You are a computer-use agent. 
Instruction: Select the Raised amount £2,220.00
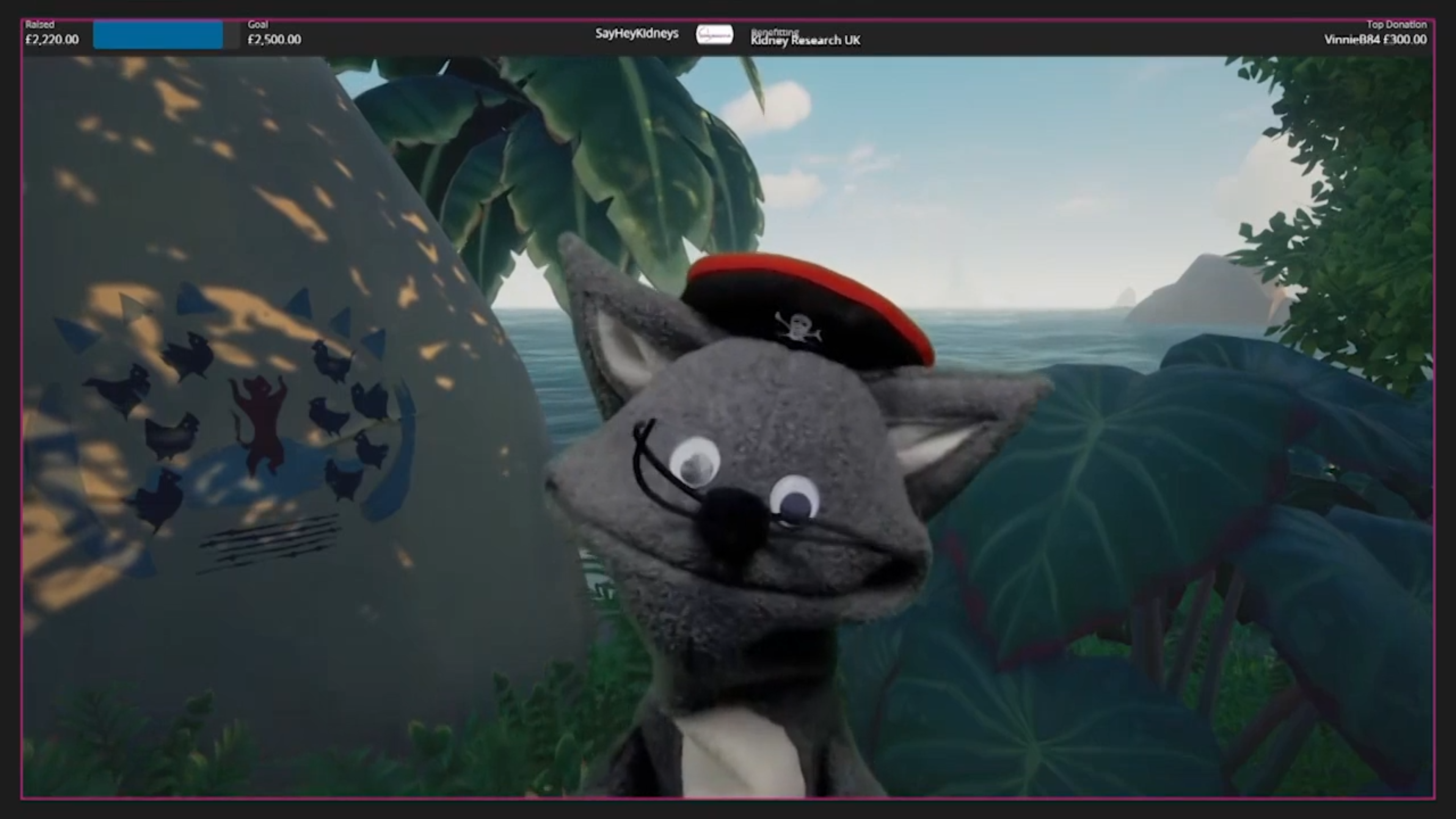[52, 39]
